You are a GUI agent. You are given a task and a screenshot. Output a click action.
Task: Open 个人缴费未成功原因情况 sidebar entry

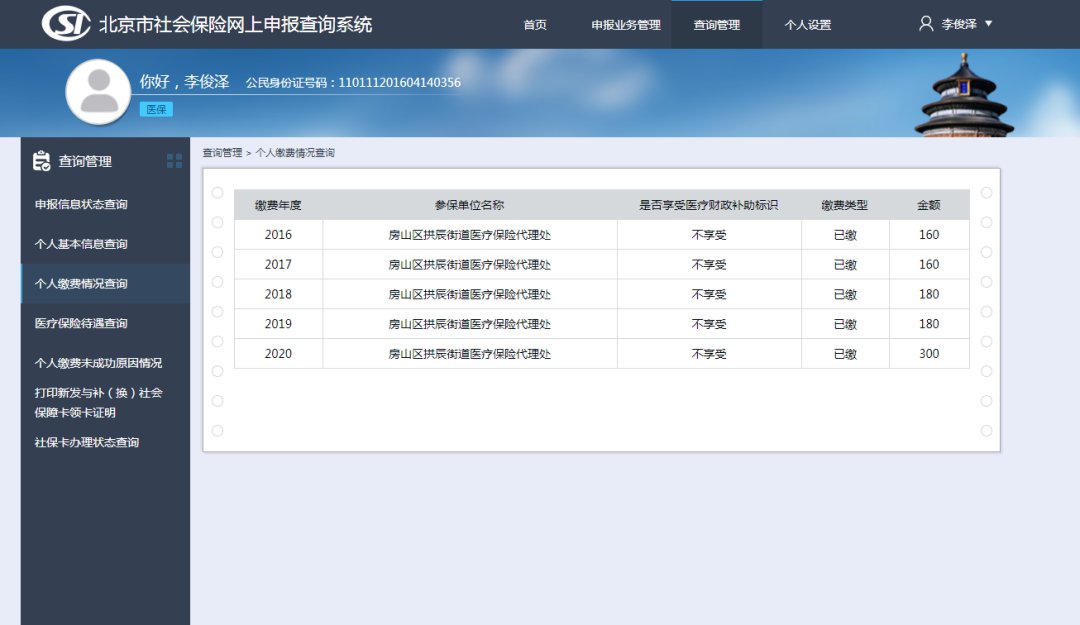[98, 363]
